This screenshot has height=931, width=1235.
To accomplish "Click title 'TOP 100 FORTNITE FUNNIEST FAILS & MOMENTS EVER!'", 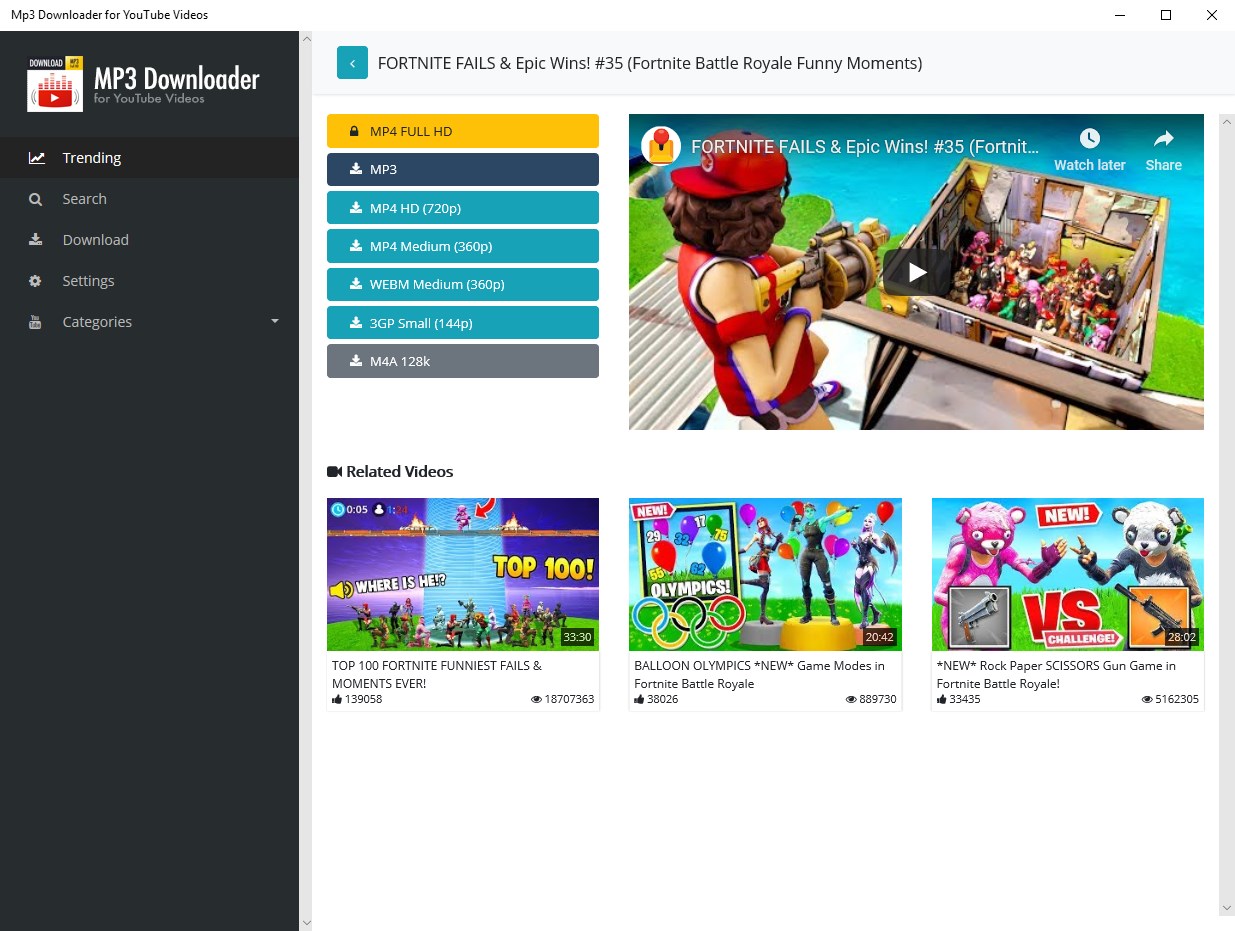I will point(437,674).
